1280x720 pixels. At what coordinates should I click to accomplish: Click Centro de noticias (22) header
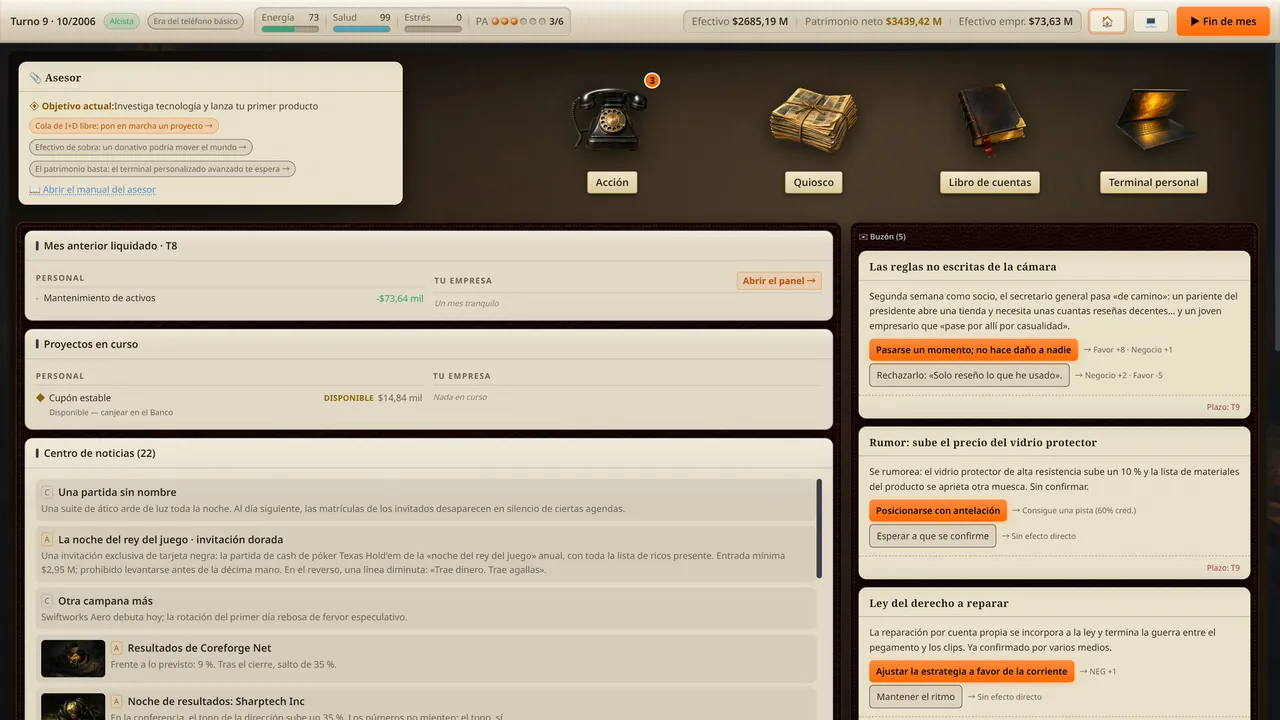pos(99,453)
